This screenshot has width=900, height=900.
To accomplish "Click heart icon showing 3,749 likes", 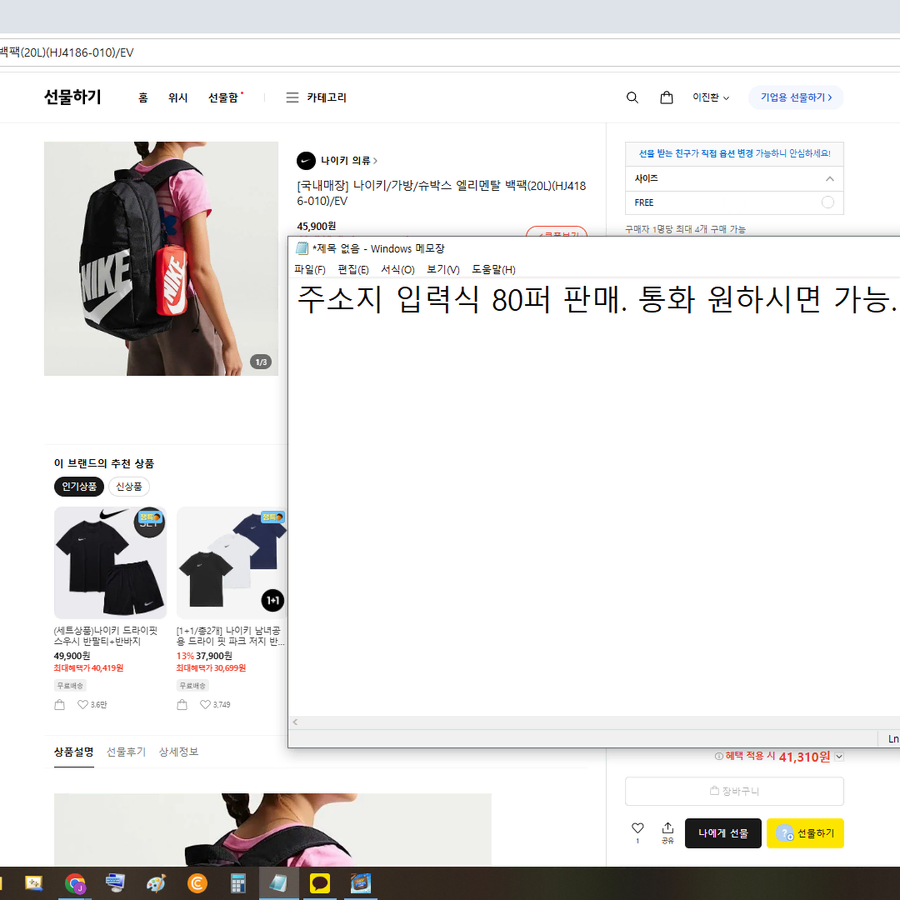I will (x=205, y=704).
